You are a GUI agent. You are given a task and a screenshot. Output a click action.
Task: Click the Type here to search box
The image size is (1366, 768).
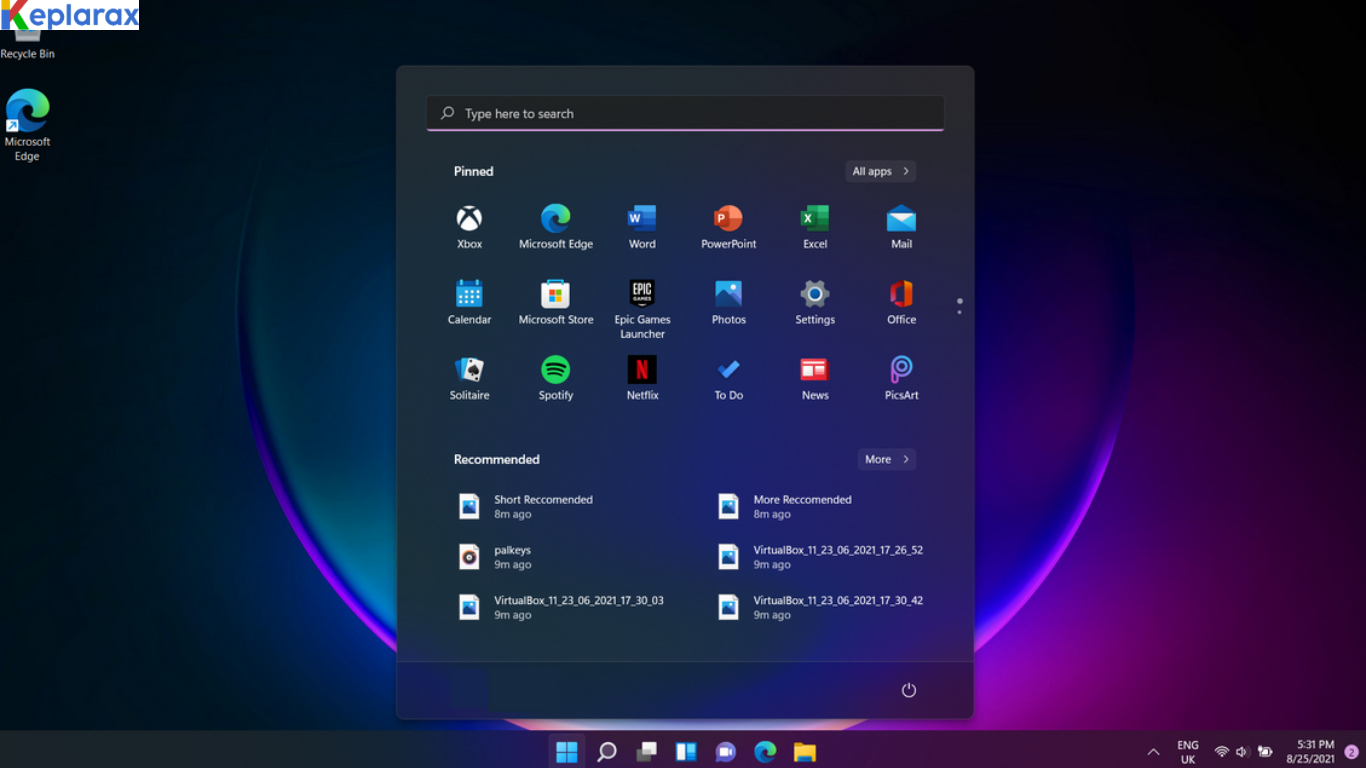(x=685, y=113)
